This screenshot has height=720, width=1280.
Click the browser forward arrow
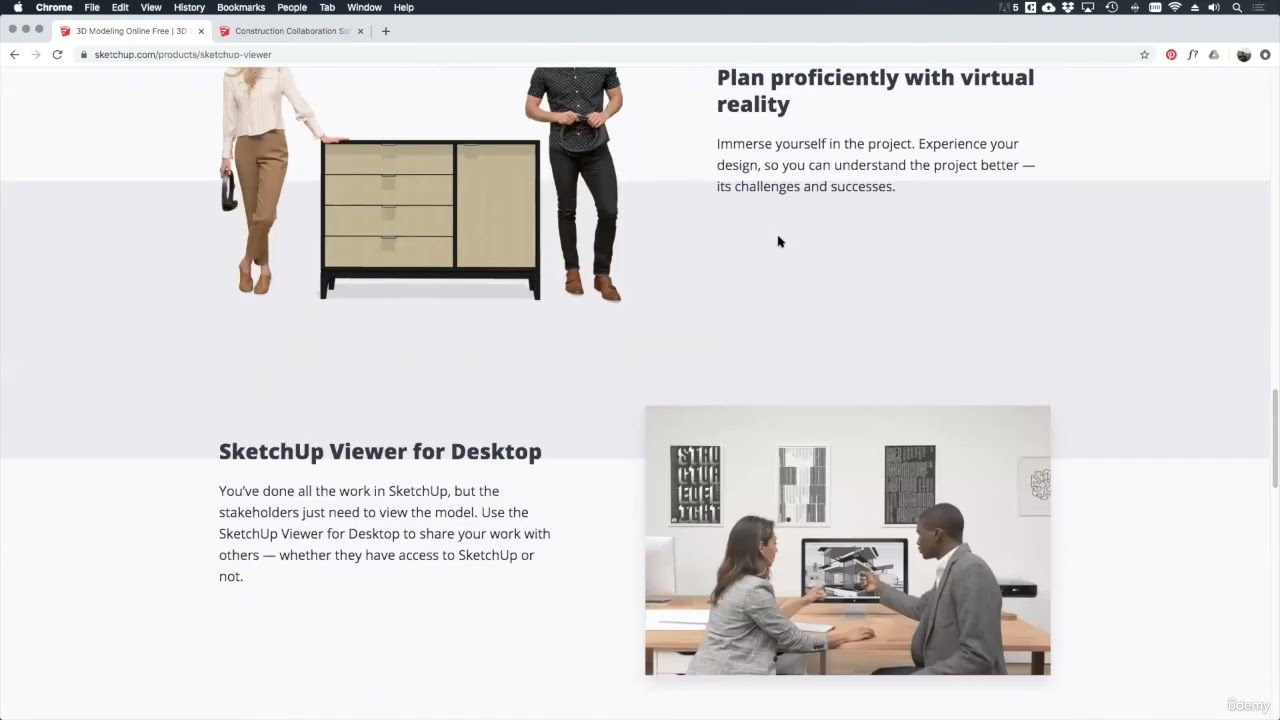[36, 54]
